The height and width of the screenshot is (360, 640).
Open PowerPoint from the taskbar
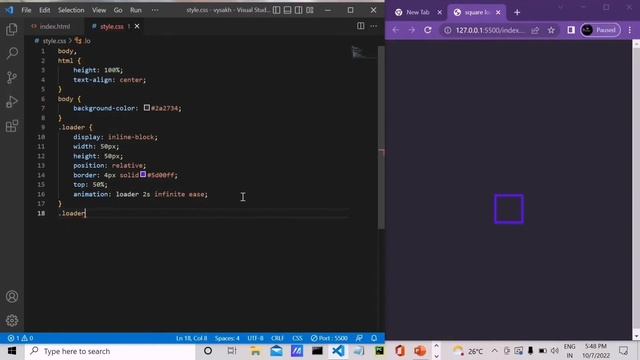(420, 351)
